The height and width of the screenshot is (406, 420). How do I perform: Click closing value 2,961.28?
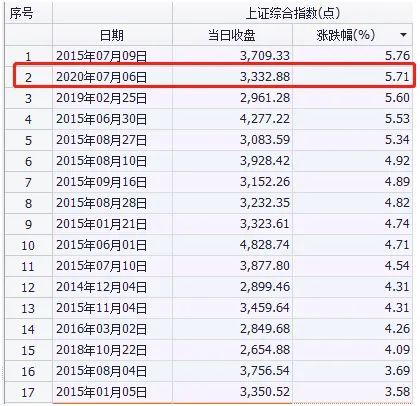(x=265, y=98)
